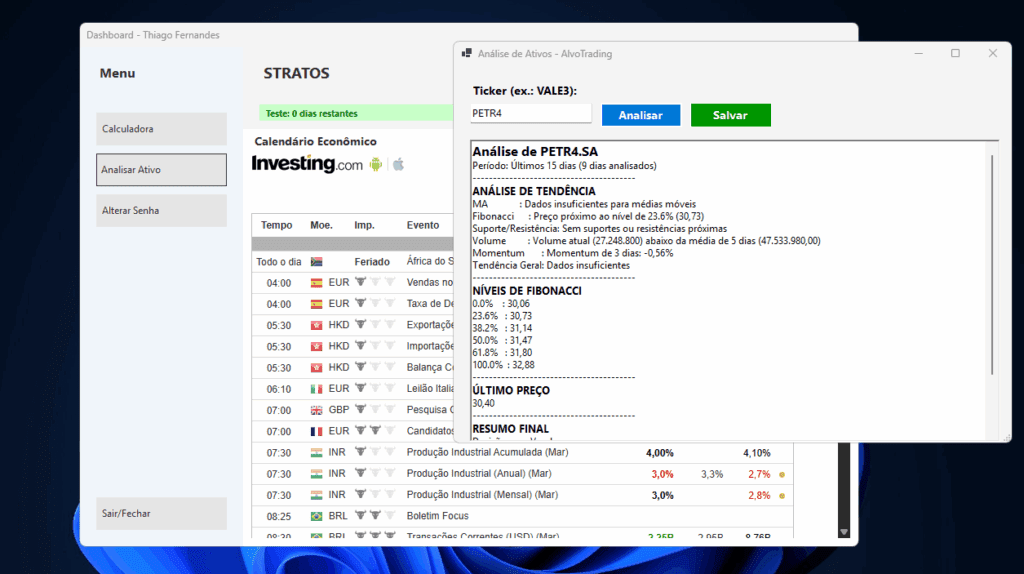Click the Investing.com logo
1024x574 pixels.
307,163
